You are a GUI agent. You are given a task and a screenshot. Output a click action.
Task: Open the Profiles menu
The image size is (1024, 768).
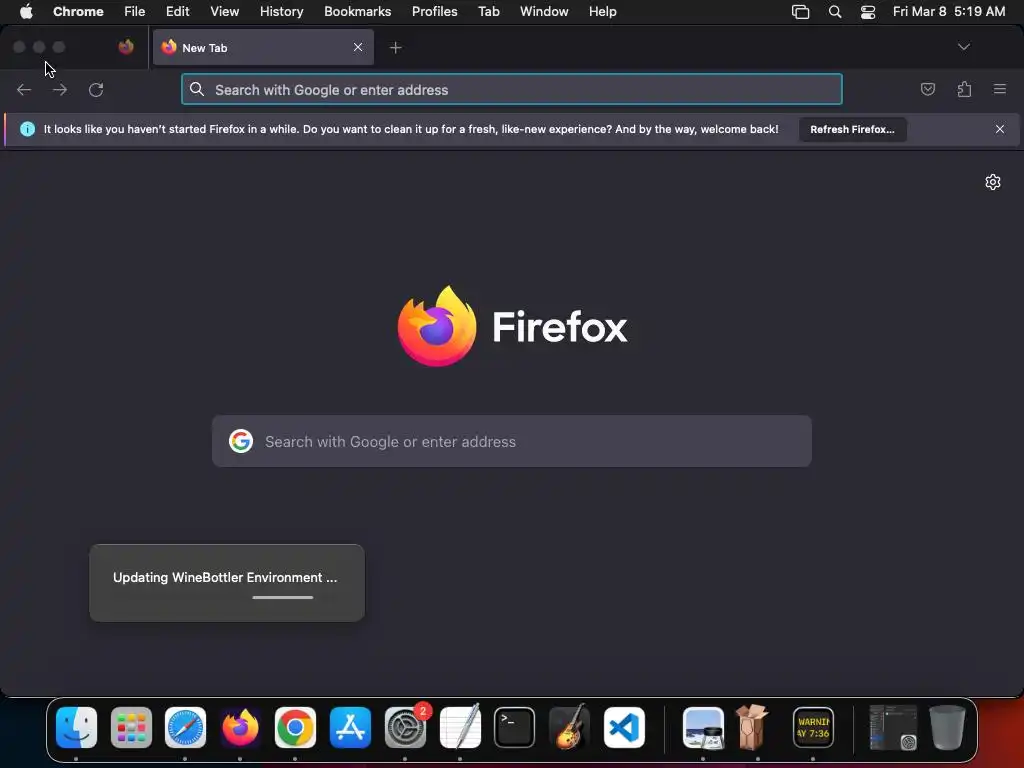tap(434, 11)
